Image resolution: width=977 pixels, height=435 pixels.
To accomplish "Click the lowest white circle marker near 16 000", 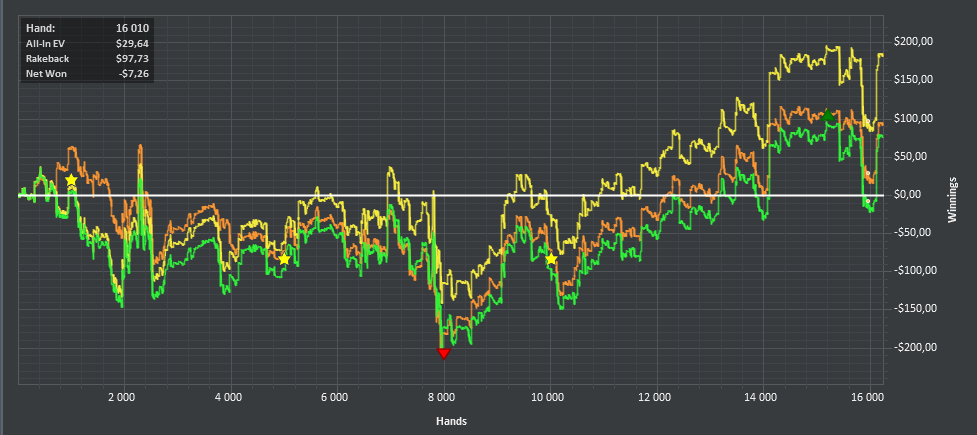I will click(867, 201).
